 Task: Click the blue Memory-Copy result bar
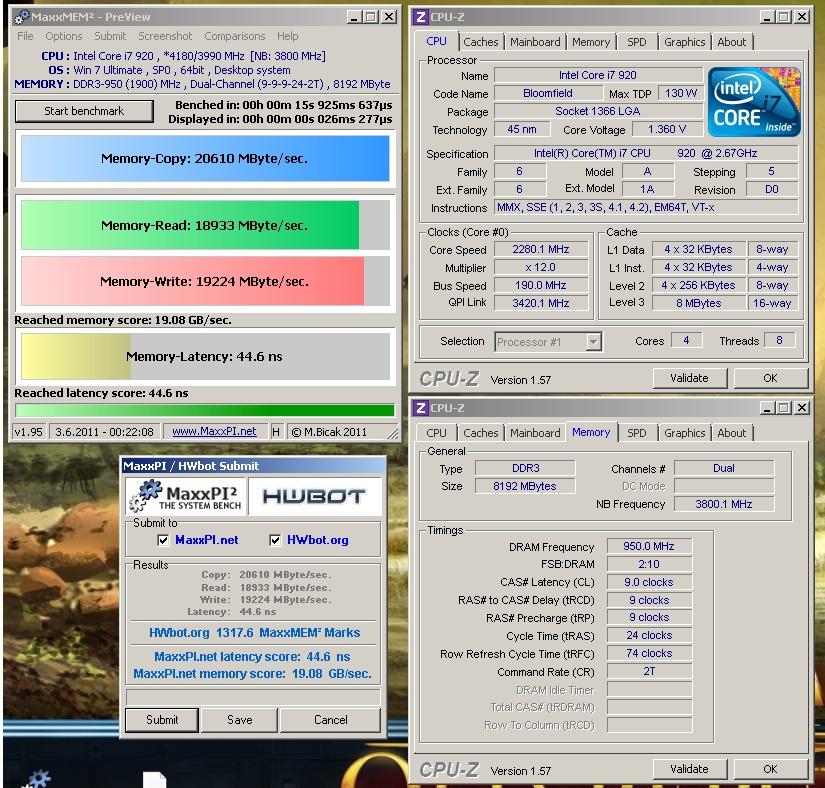pyautogui.click(x=205, y=158)
